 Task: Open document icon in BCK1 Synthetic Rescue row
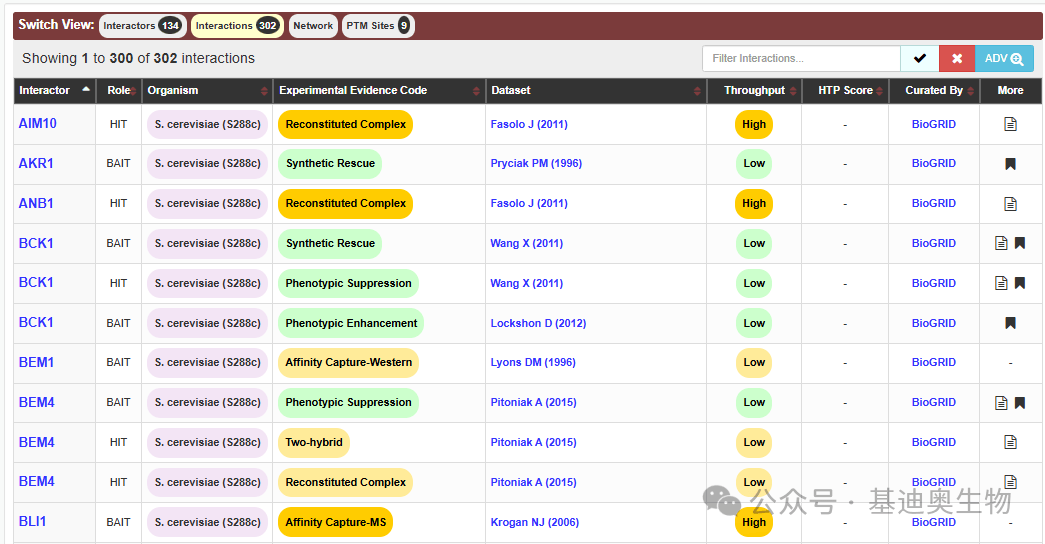coord(1001,243)
